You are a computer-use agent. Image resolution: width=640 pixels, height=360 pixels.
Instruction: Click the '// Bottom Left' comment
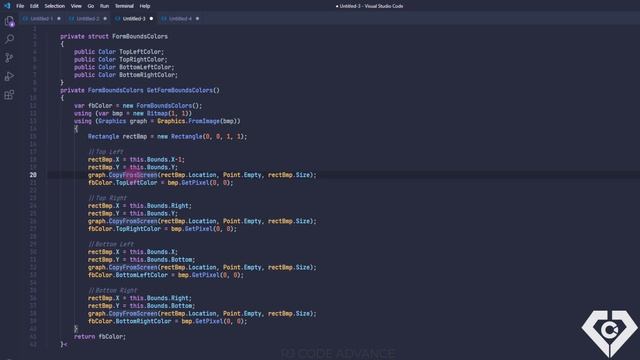point(111,244)
